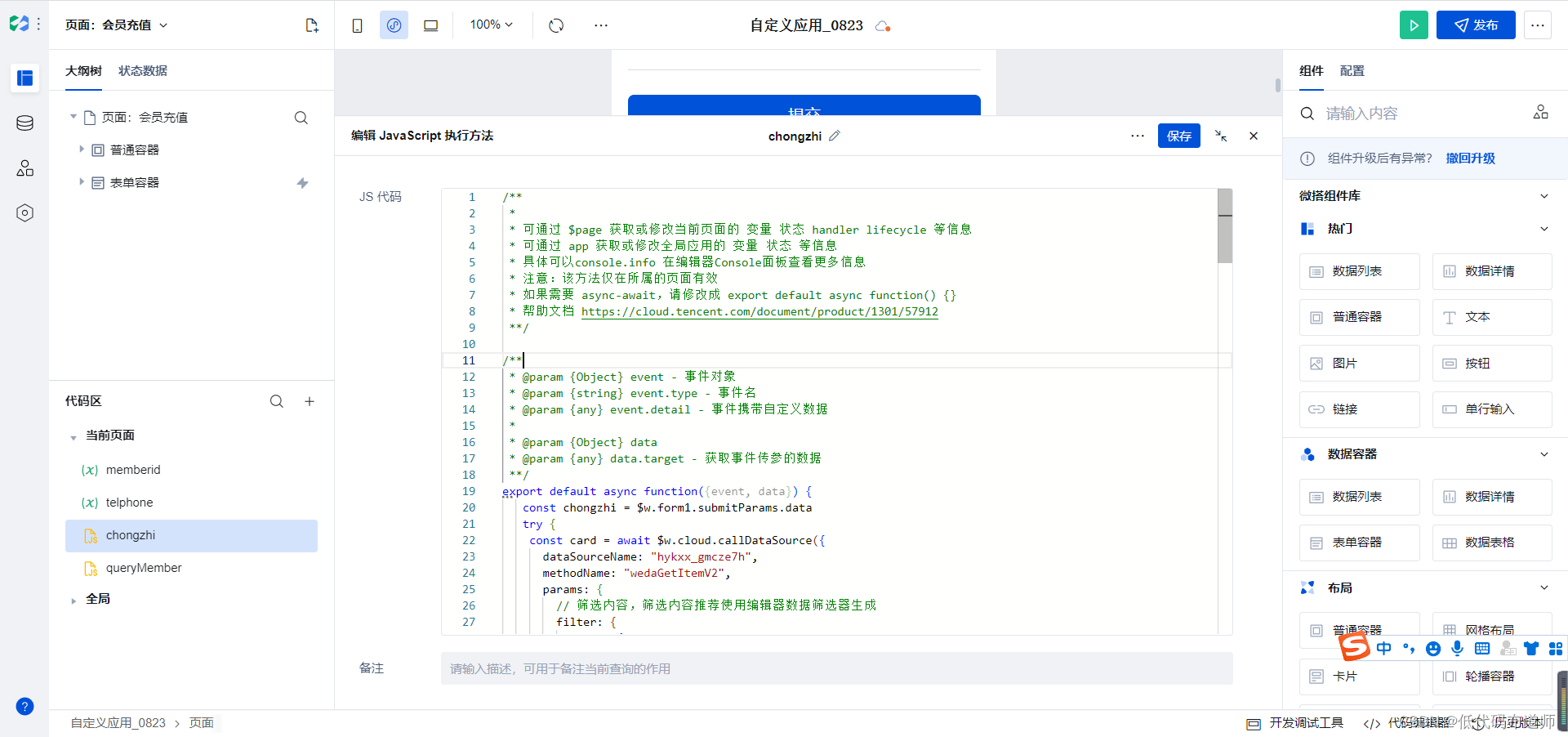Click the lightning icon on 表单容器 row
The height and width of the screenshot is (737, 1568).
[x=302, y=183]
